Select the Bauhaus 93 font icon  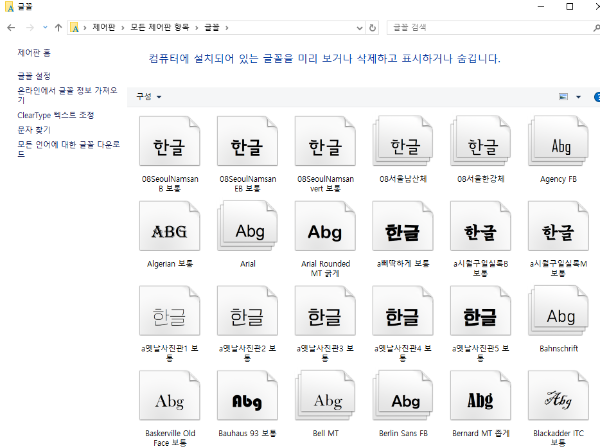[247, 395]
